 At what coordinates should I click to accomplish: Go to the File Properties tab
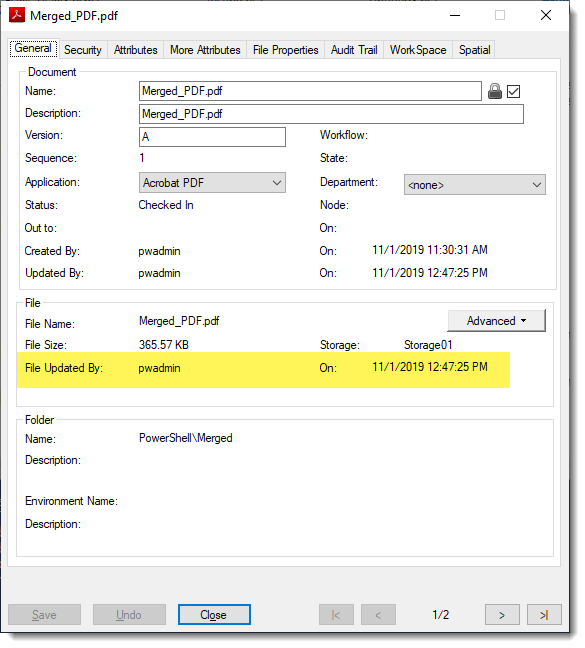tap(285, 50)
